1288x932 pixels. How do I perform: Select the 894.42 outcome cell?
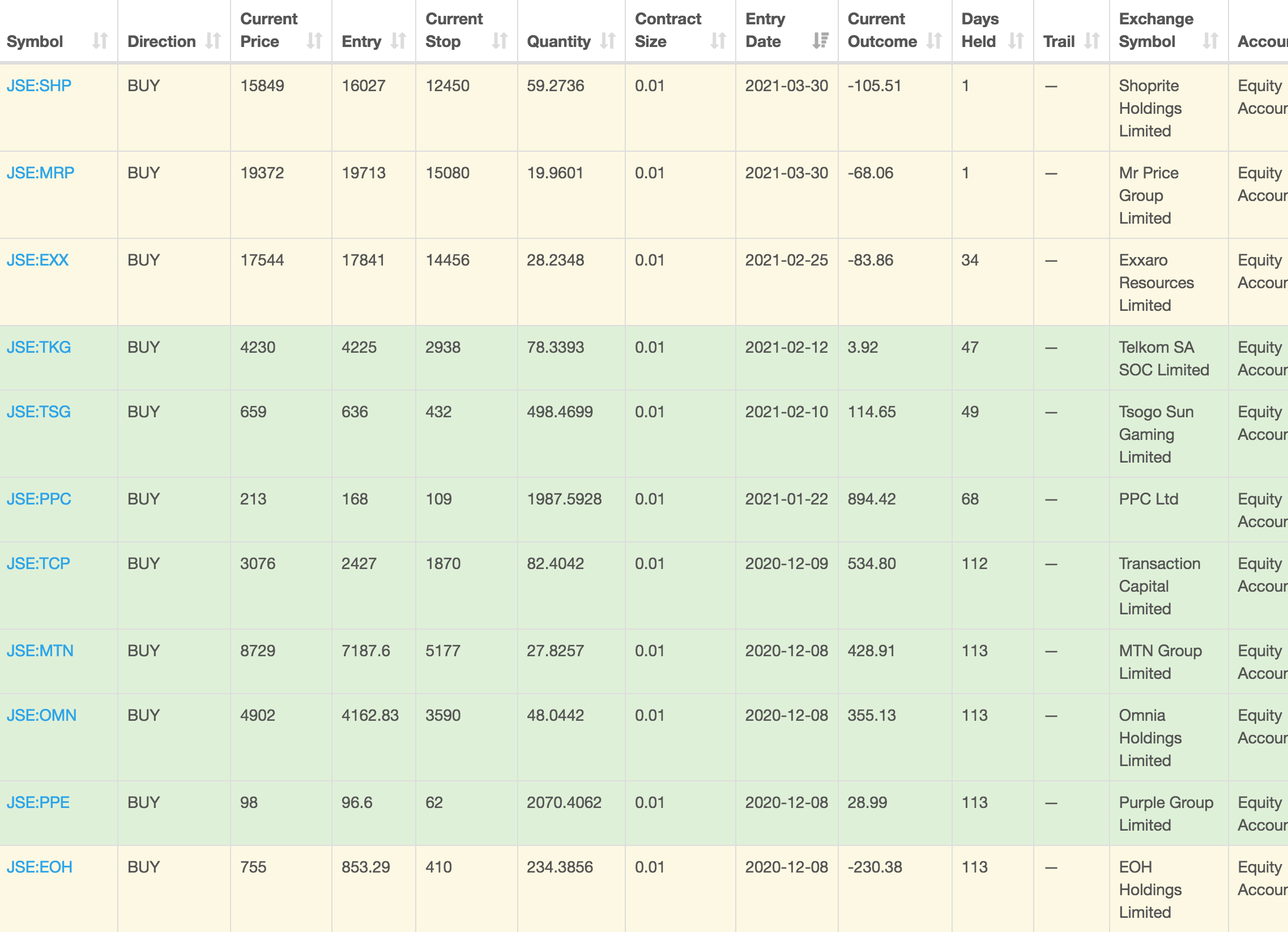click(x=894, y=510)
